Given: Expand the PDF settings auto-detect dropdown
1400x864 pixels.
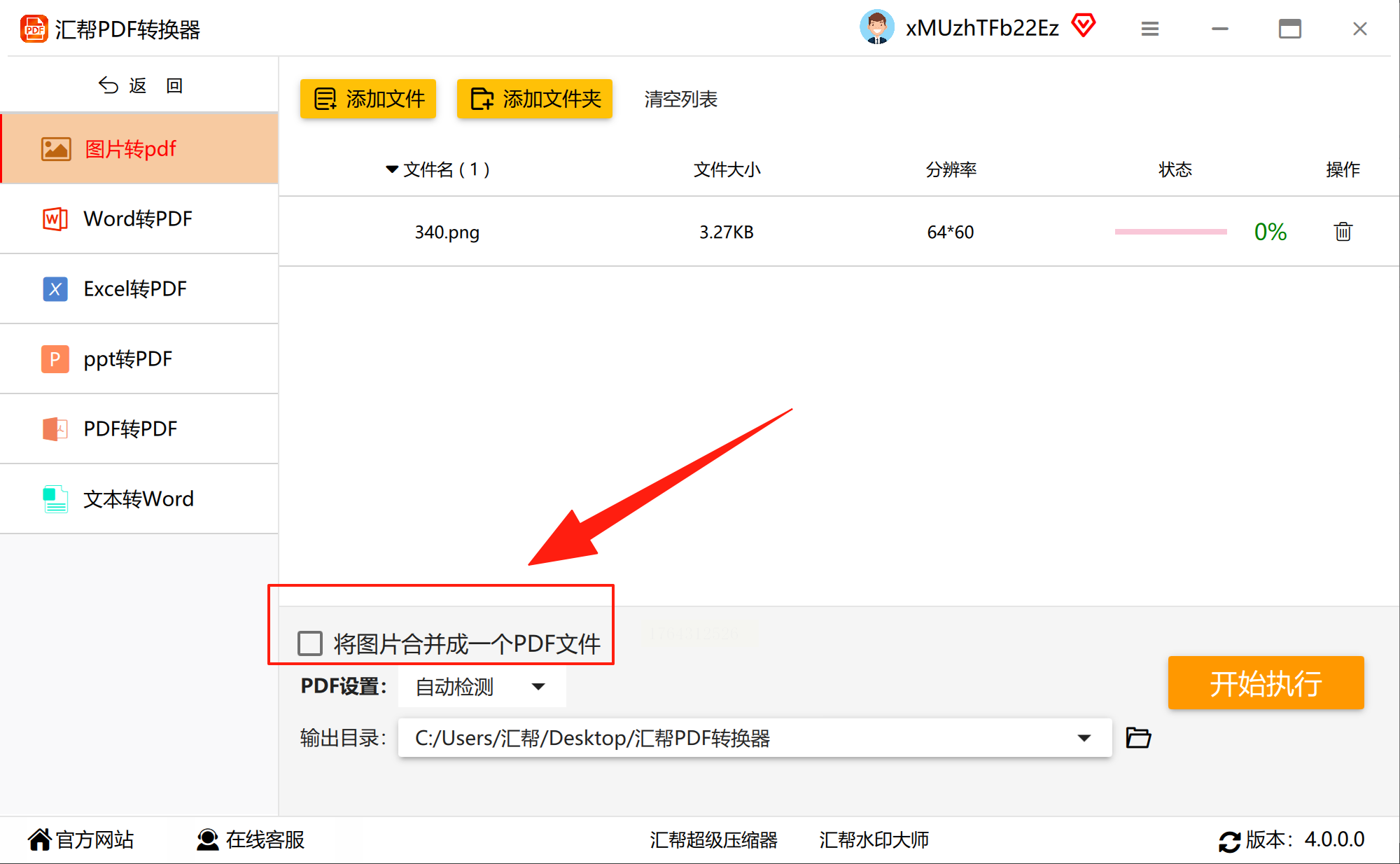Looking at the screenshot, I should 538,687.
